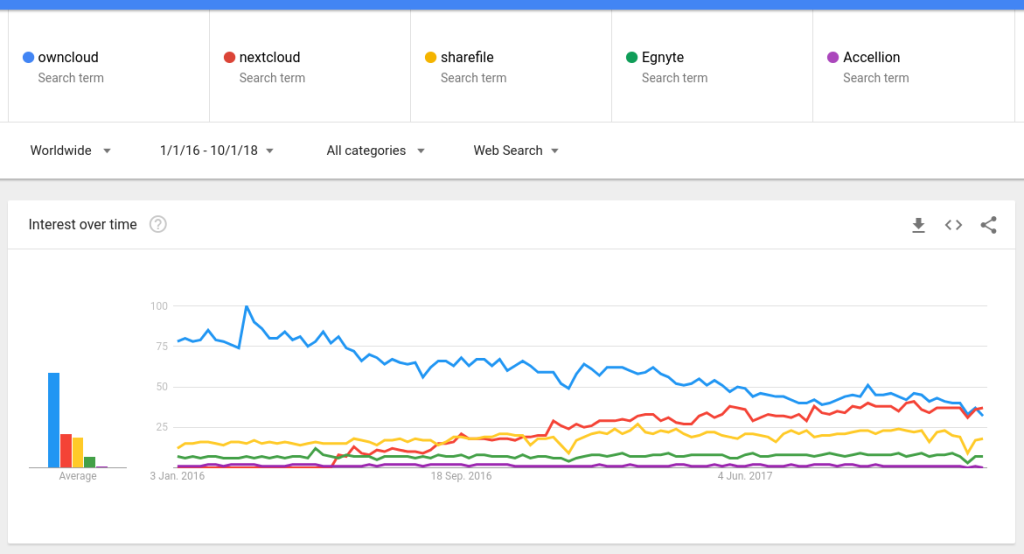Image resolution: width=1024 pixels, height=554 pixels.
Task: Open the Interest over time help icon
Action: coord(158,225)
